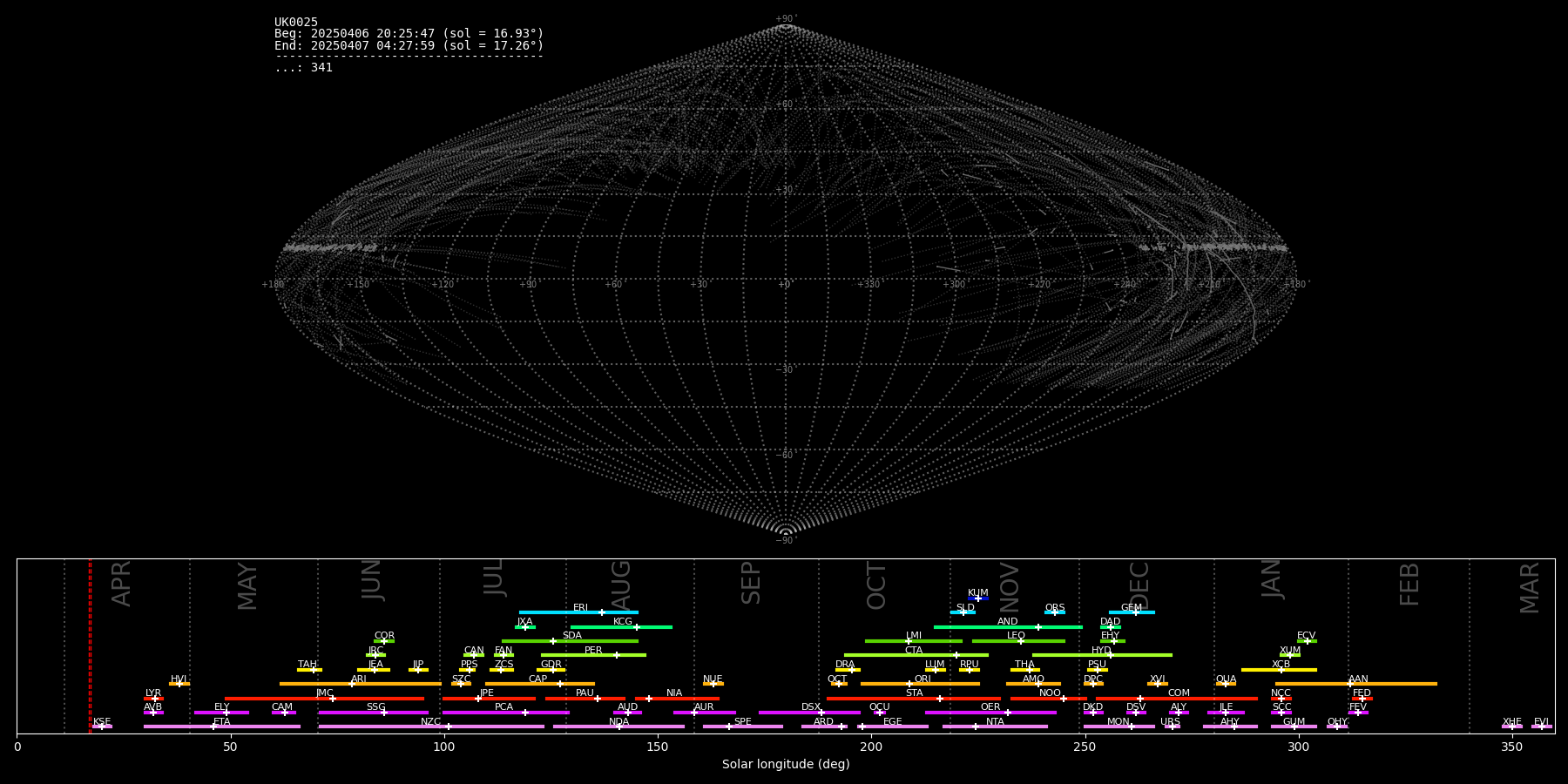The image size is (1568, 784).
Task: Click the 150 tick on solar longitude axis
Action: 658,747
